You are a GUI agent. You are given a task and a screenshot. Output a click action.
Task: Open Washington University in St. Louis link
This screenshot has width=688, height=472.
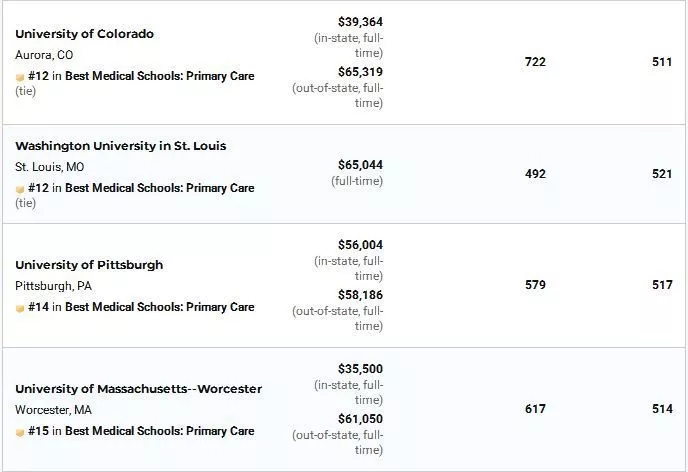click(x=121, y=146)
